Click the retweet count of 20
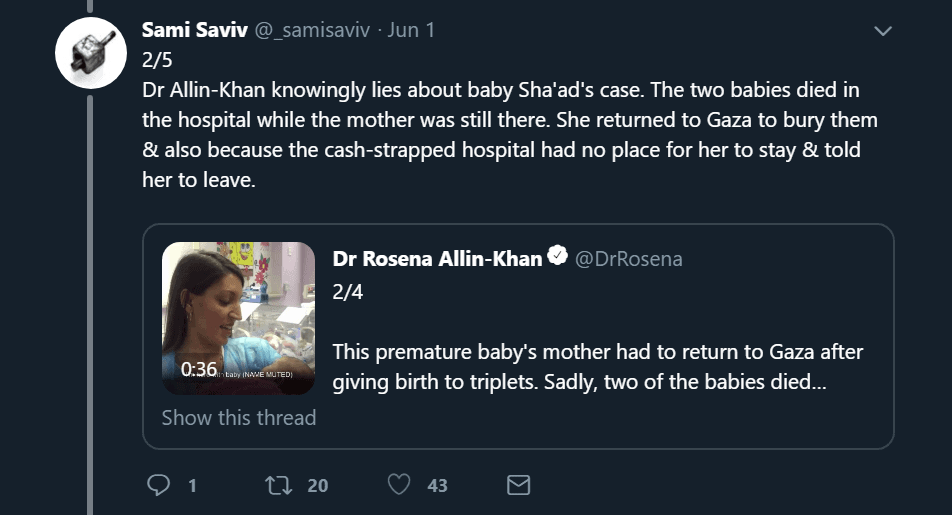Image resolution: width=952 pixels, height=515 pixels. 317,486
